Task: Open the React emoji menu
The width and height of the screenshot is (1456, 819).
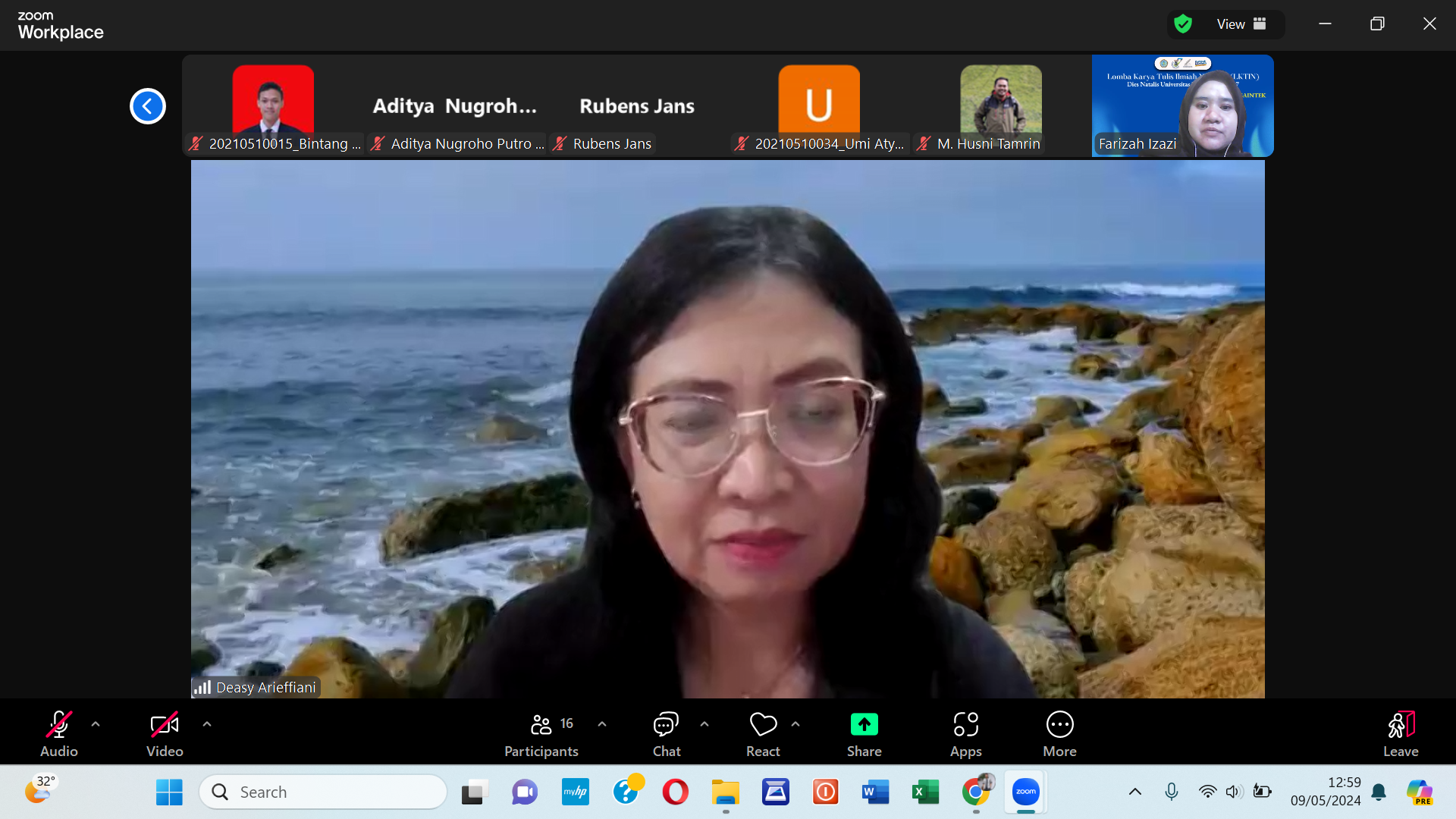Action: tap(763, 734)
